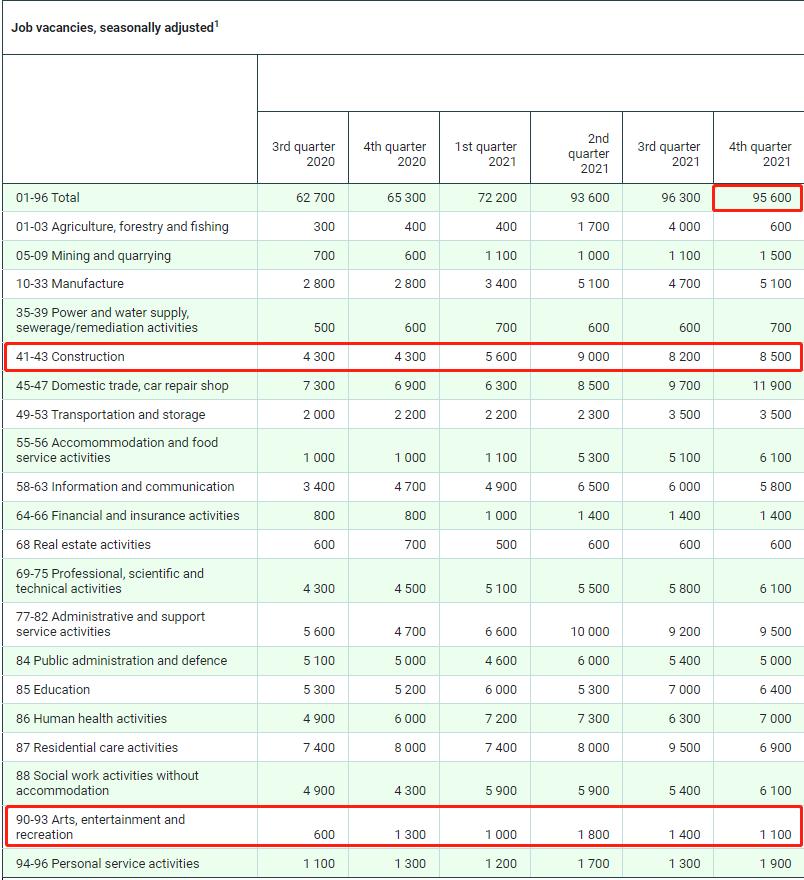This screenshot has width=804, height=880.
Task: Click Transportation's 2nd quarter 2021 value 2 300
Action: (x=594, y=414)
